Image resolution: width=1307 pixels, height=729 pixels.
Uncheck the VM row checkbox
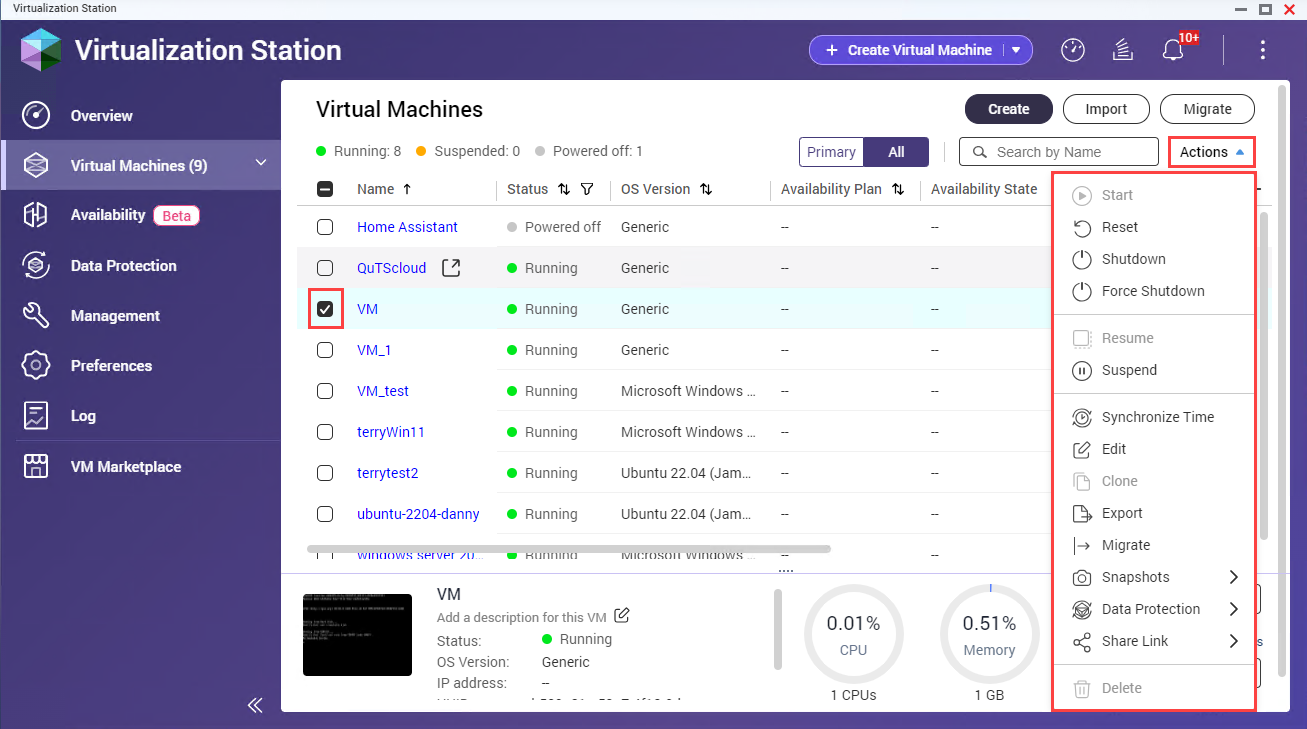325,309
